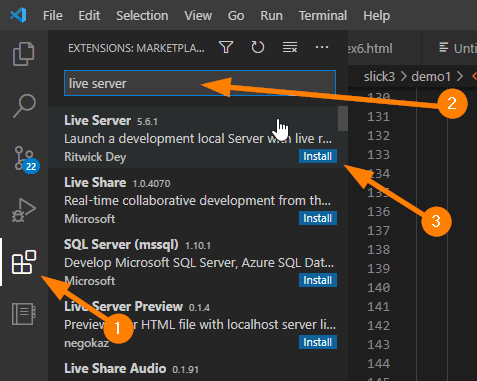Click the VS Code logo icon
Screen dimensions: 477x381
click(x=18, y=15)
